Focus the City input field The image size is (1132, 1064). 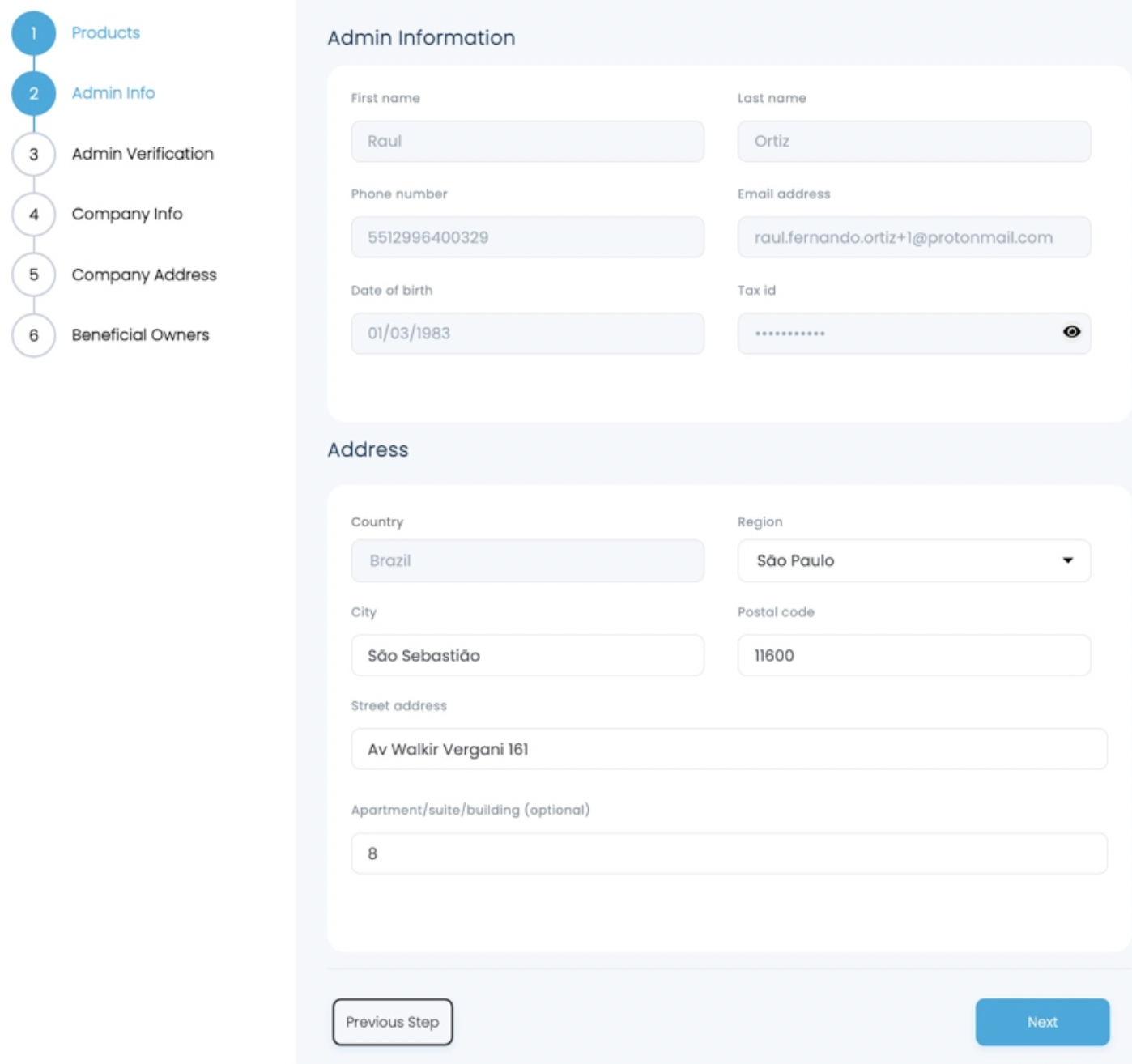[527, 655]
